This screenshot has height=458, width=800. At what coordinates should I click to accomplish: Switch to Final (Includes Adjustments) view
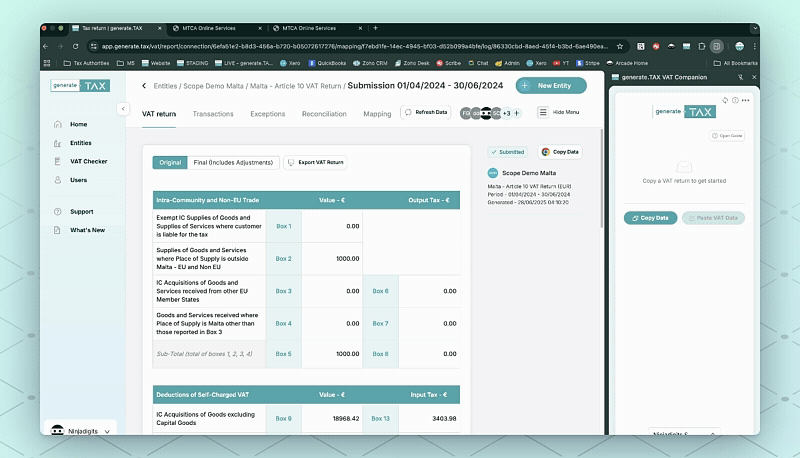tap(233, 162)
